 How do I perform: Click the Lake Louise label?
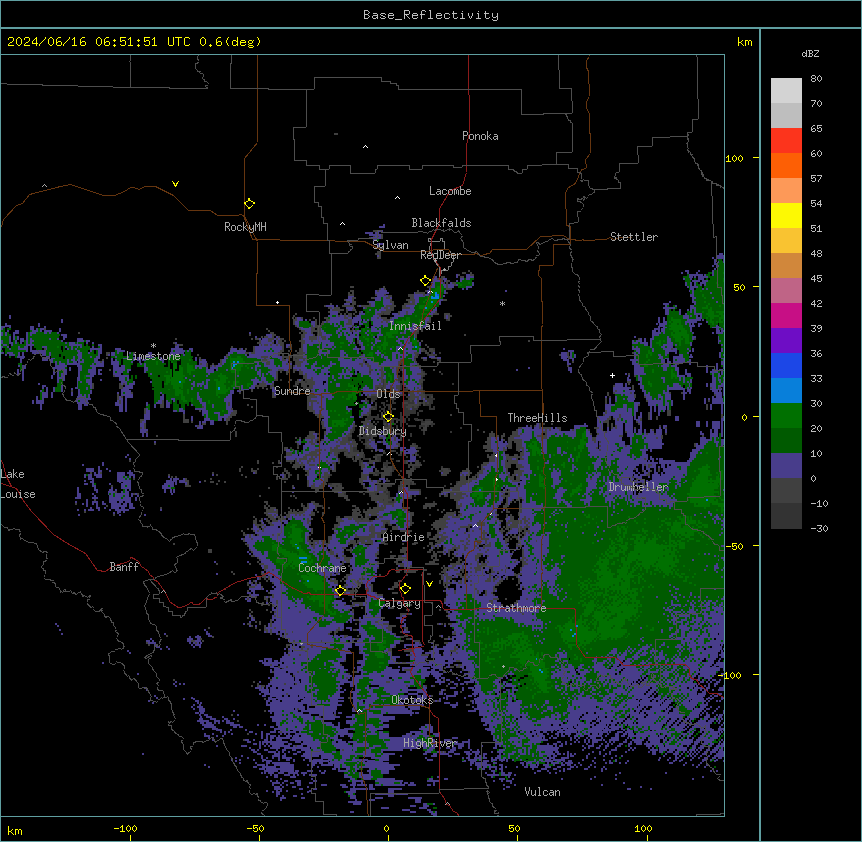pos(18,484)
